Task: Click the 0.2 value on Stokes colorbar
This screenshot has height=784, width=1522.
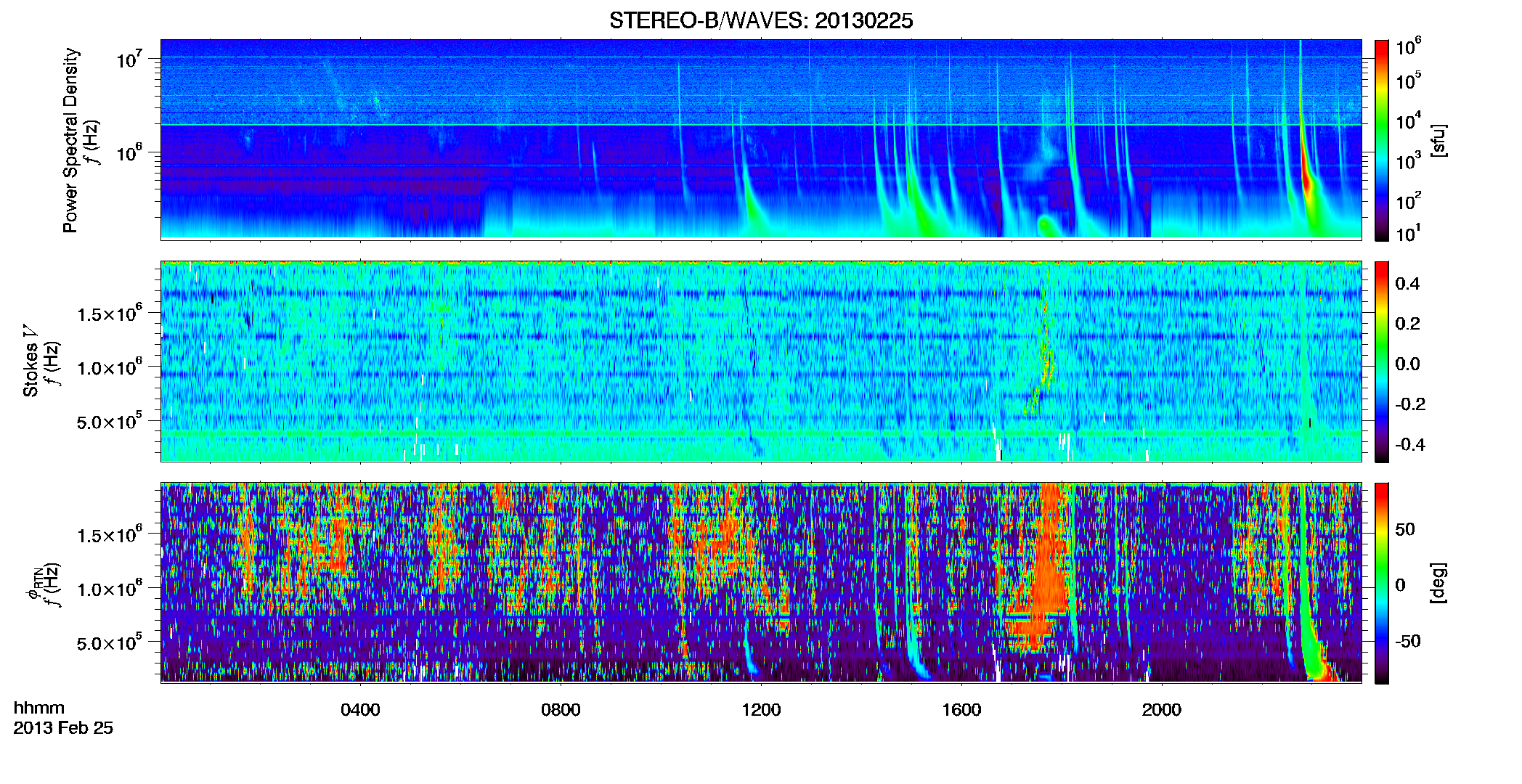Action: [x=1407, y=324]
